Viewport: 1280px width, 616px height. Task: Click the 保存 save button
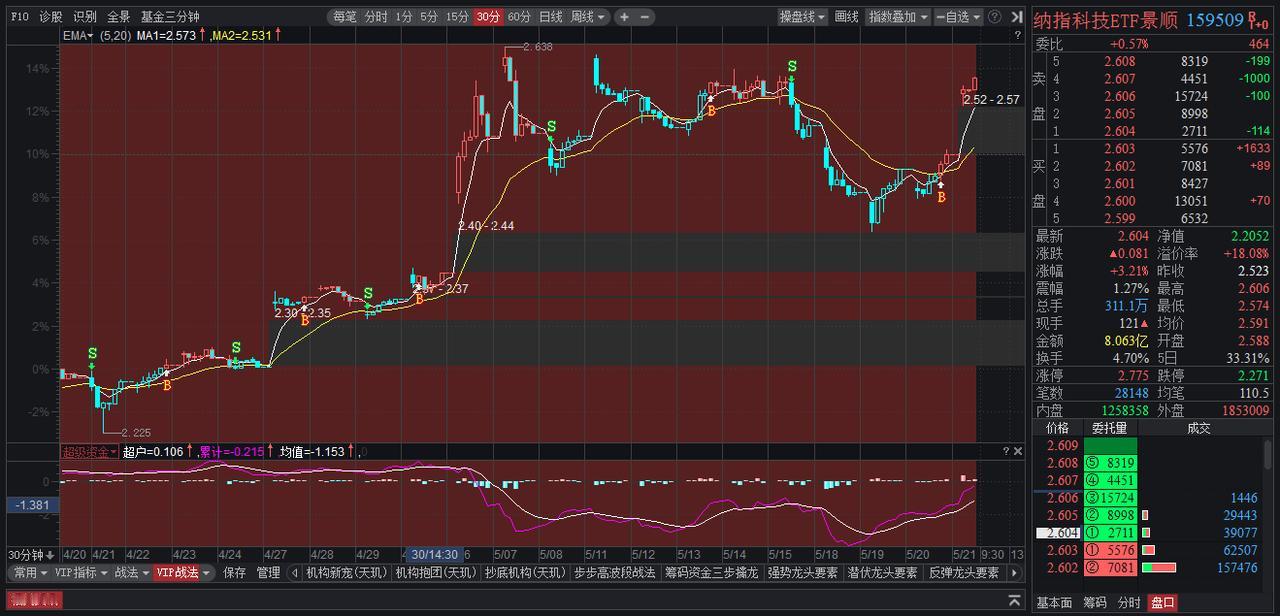[x=234, y=573]
